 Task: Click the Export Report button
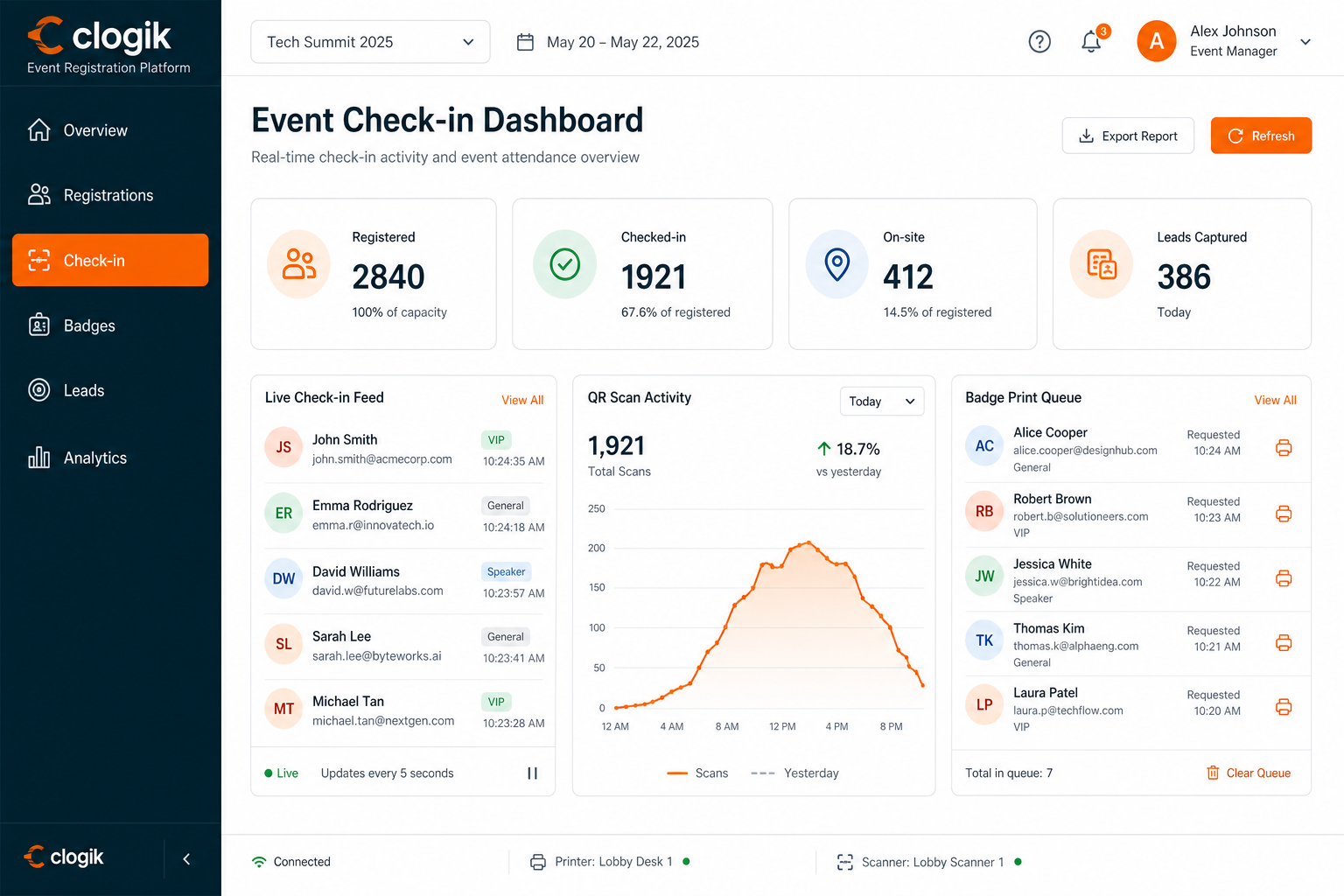click(1128, 136)
